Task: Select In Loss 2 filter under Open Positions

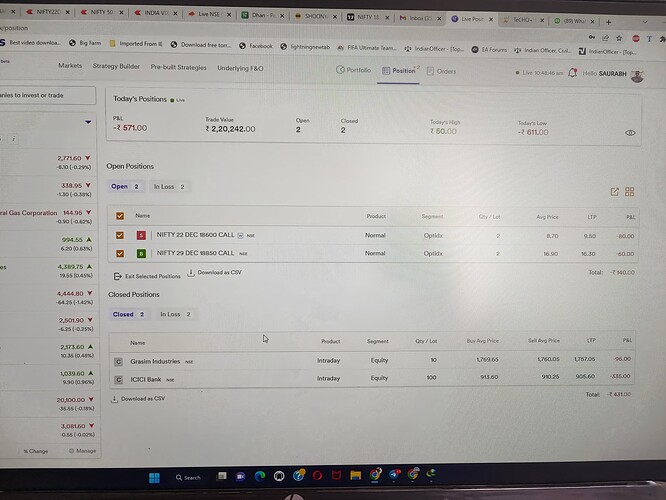Action: click(169, 186)
